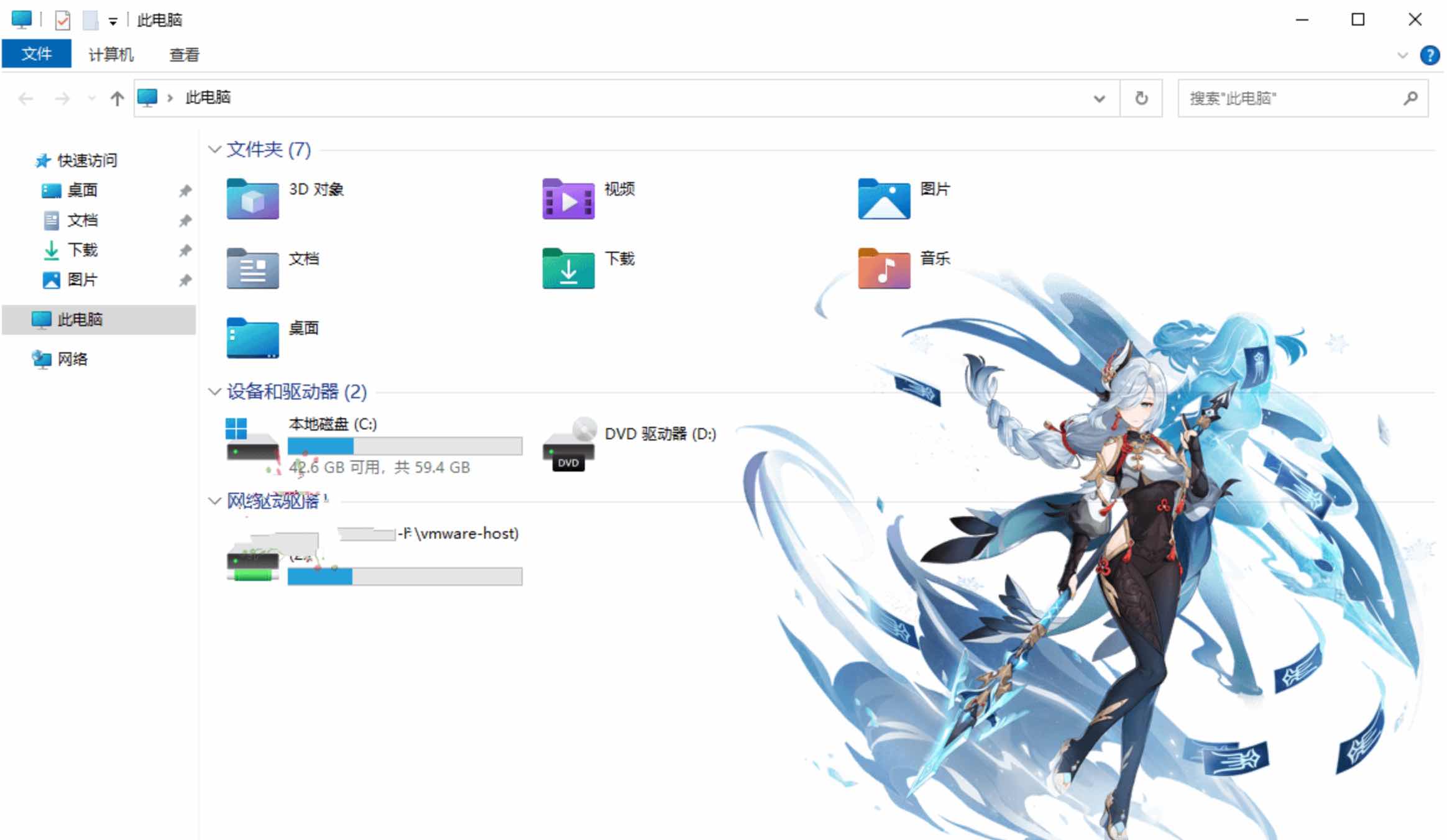Click the properties checkmark icon in title bar
This screenshot has width=1447, height=840.
[62, 21]
